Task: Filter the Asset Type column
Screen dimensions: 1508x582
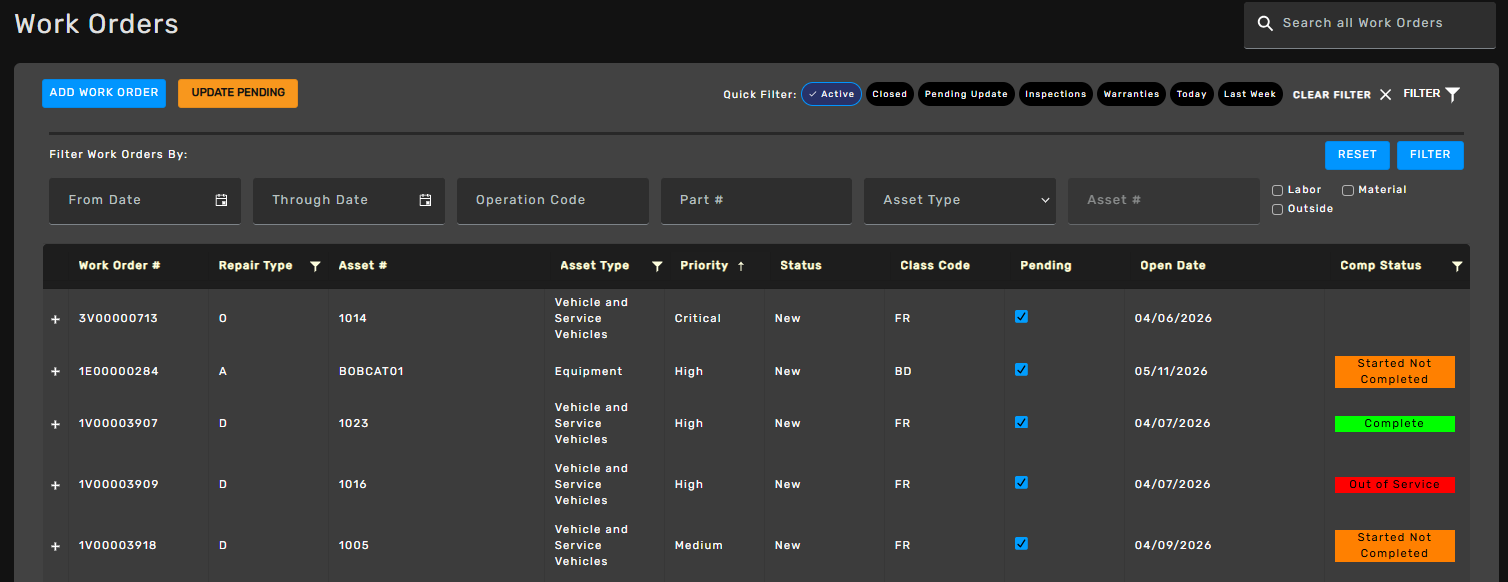Action: point(657,266)
